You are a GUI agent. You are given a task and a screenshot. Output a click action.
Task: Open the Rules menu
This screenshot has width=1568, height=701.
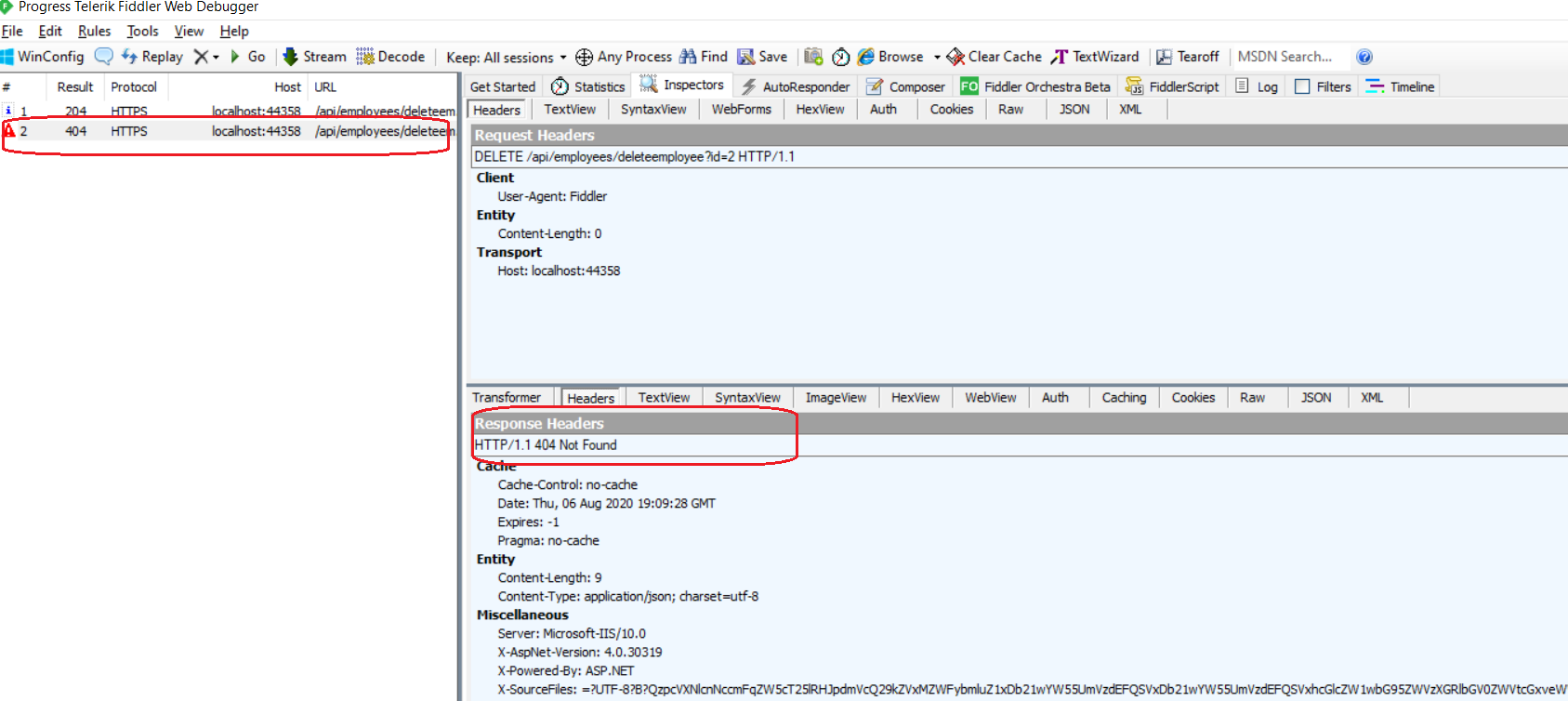94,31
